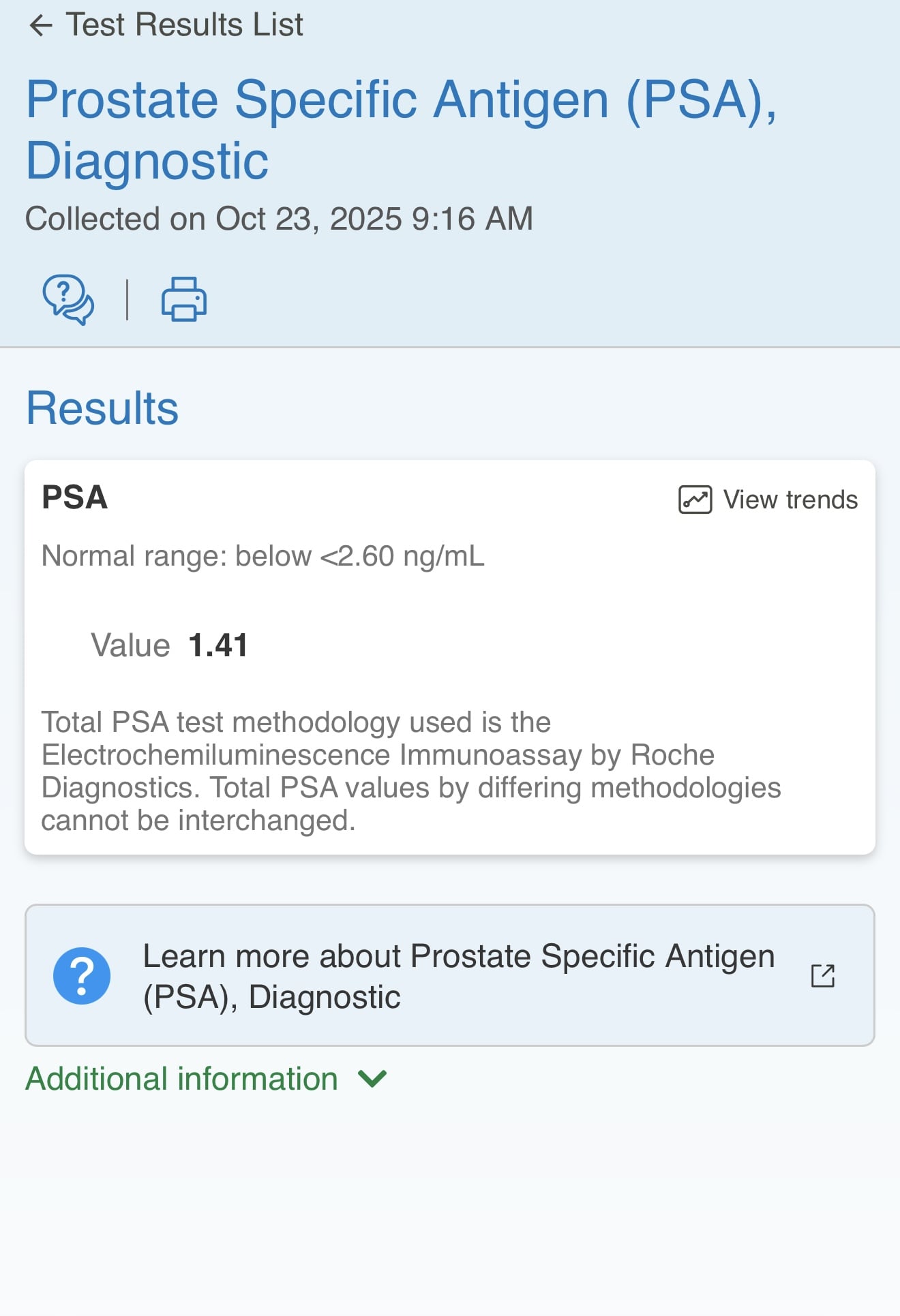Open the external link arrow icon
This screenshot has width=900, height=1316.
coord(823,976)
